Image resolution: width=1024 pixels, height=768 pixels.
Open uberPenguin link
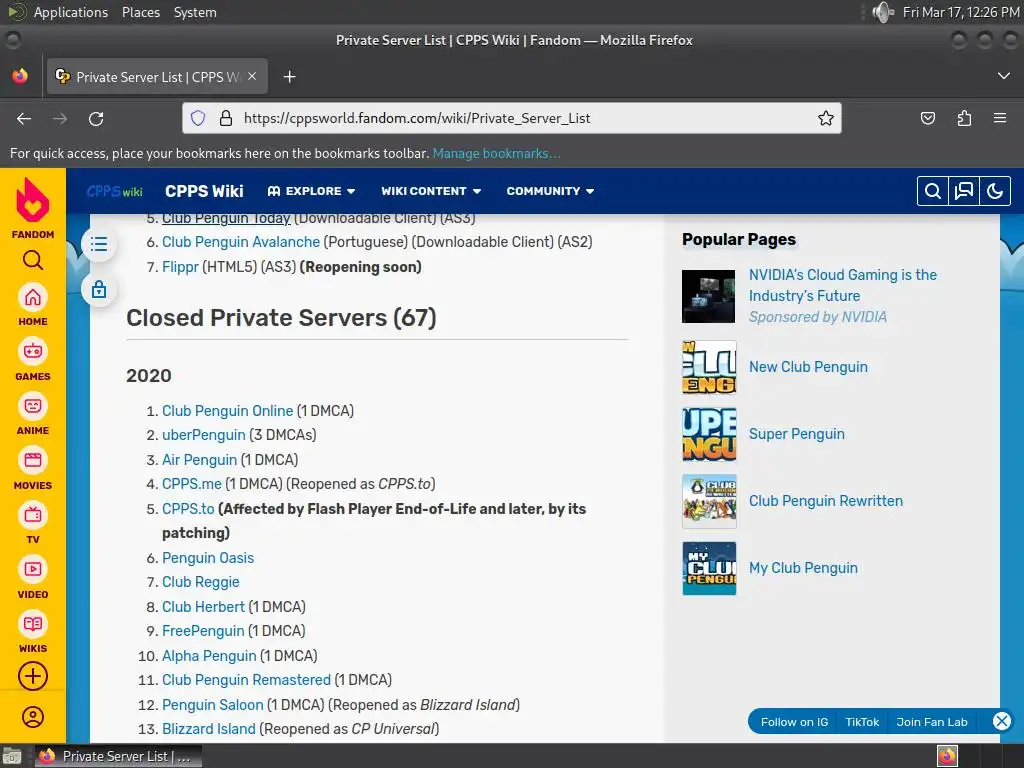click(204, 435)
